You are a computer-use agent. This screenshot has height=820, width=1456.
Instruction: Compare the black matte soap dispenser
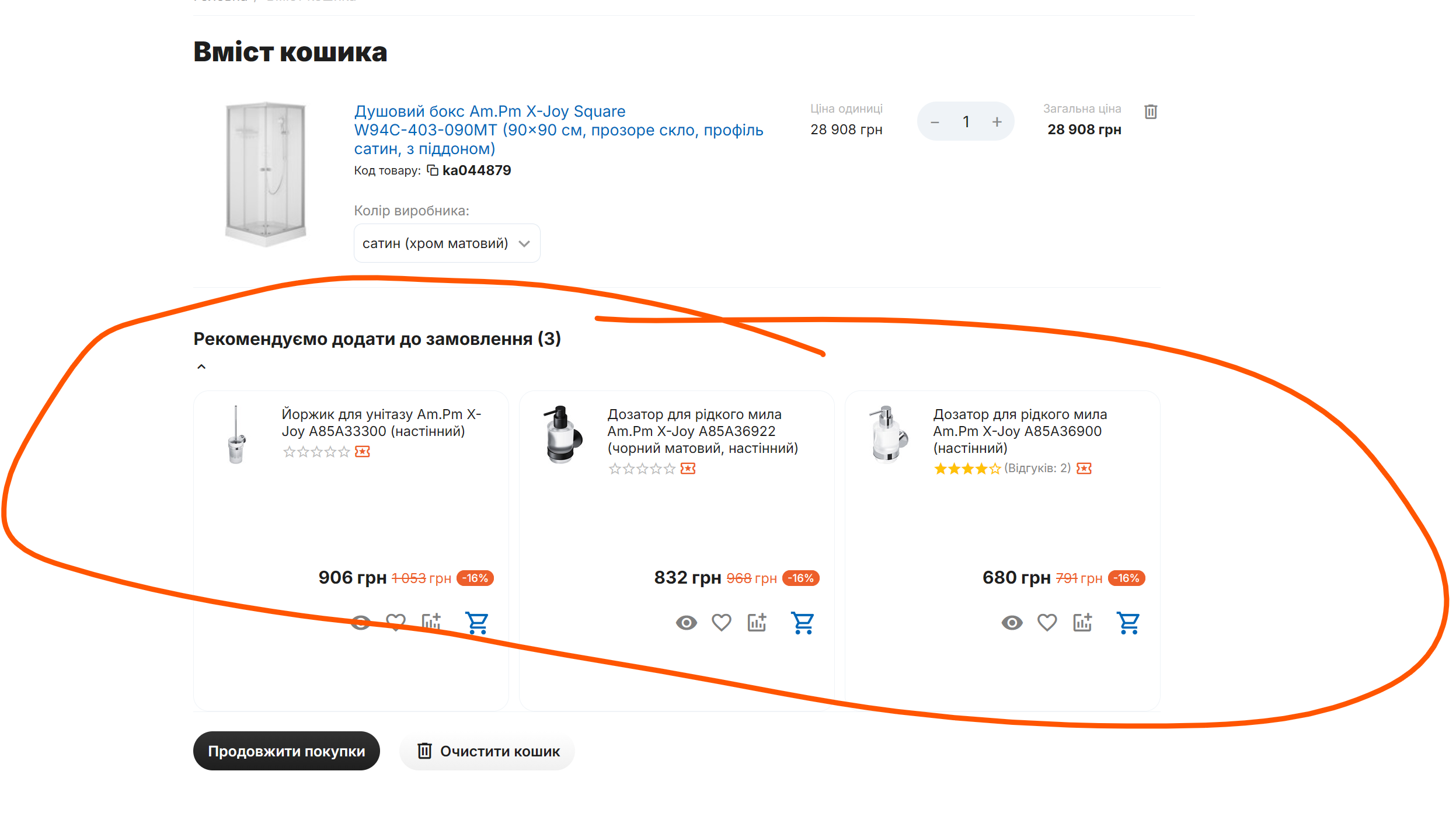coord(757,623)
